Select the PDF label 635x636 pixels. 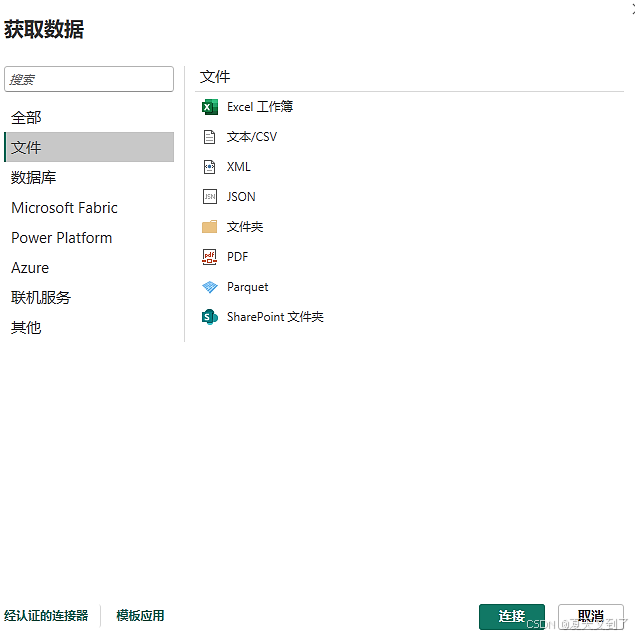(x=237, y=257)
